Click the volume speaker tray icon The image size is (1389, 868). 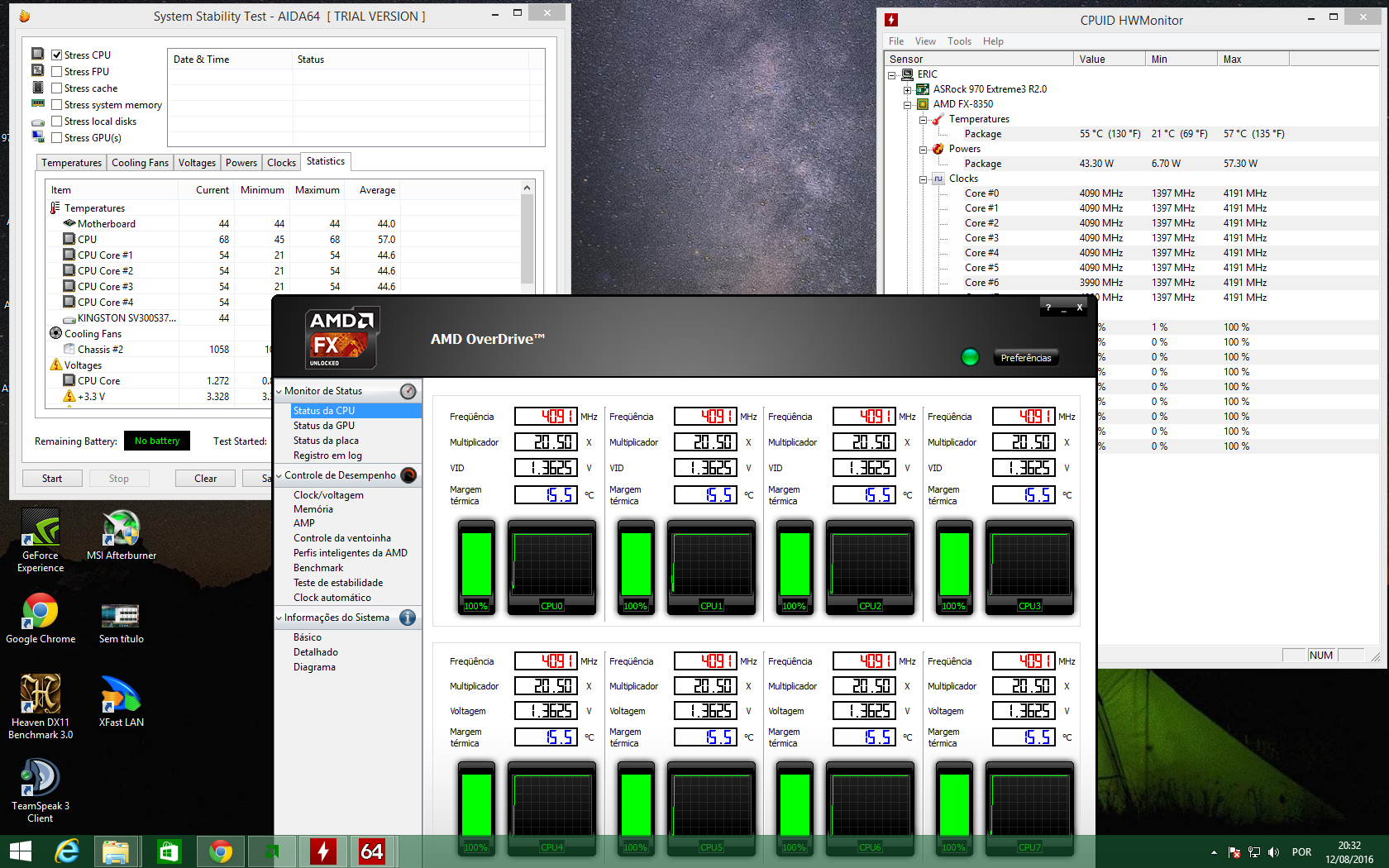tap(1273, 851)
